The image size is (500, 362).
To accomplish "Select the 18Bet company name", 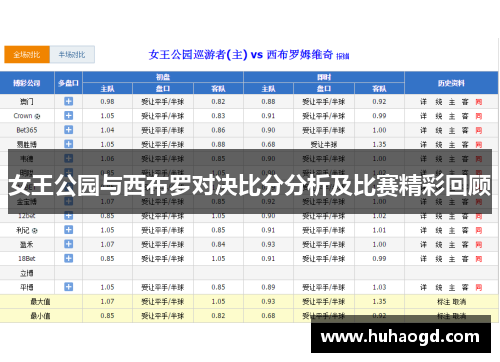I will pos(27,259).
